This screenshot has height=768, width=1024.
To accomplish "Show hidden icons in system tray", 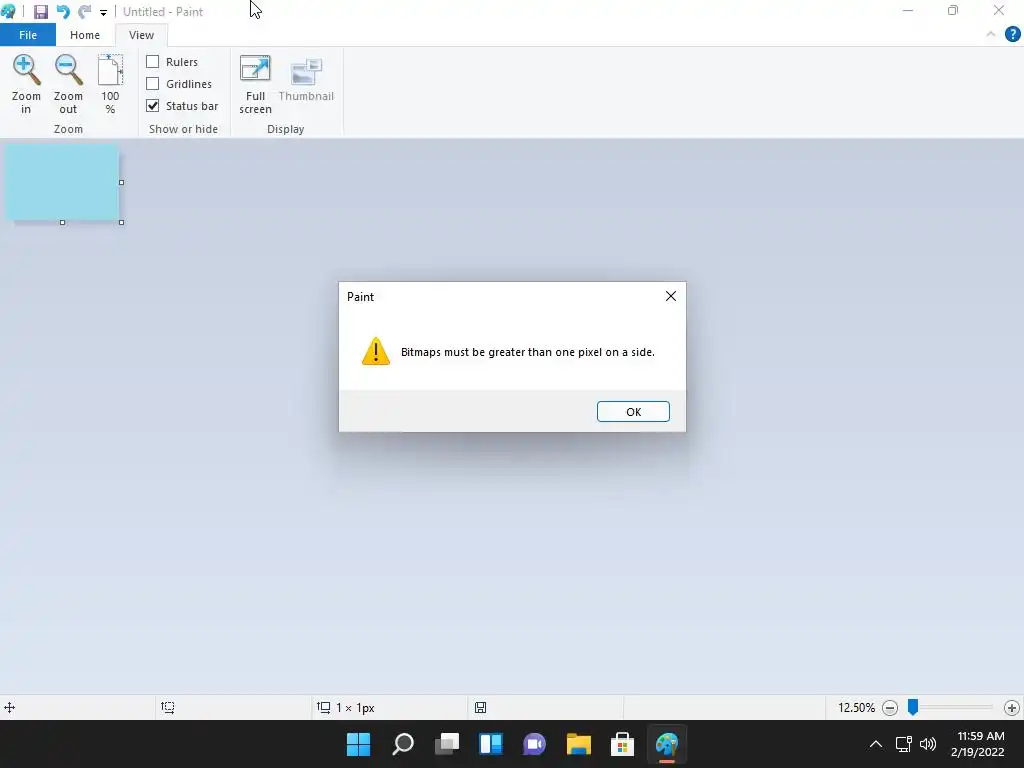I will coord(876,744).
